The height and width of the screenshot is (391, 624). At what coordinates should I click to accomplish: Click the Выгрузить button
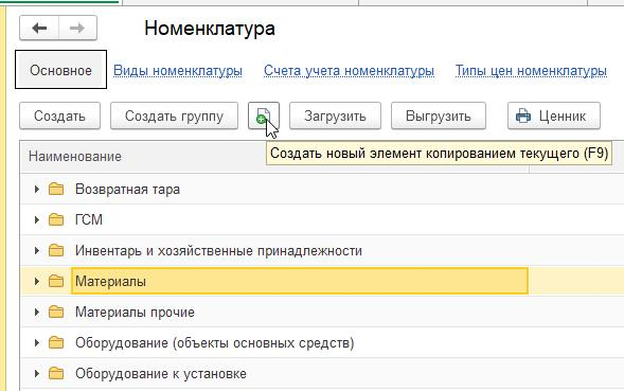pyautogui.click(x=438, y=116)
